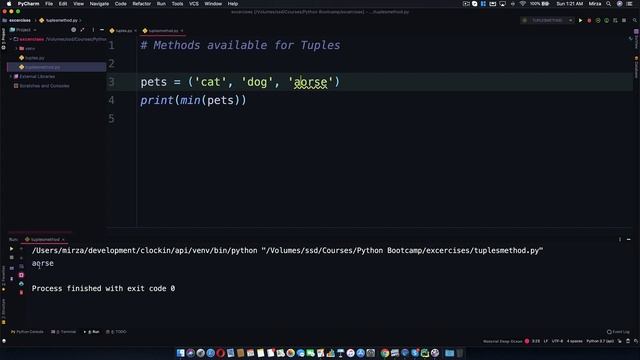Image resolution: width=640 pixels, height=360 pixels.
Task: Click the Wi-Fi icon in the macOS menu bar
Action: click(522, 4)
